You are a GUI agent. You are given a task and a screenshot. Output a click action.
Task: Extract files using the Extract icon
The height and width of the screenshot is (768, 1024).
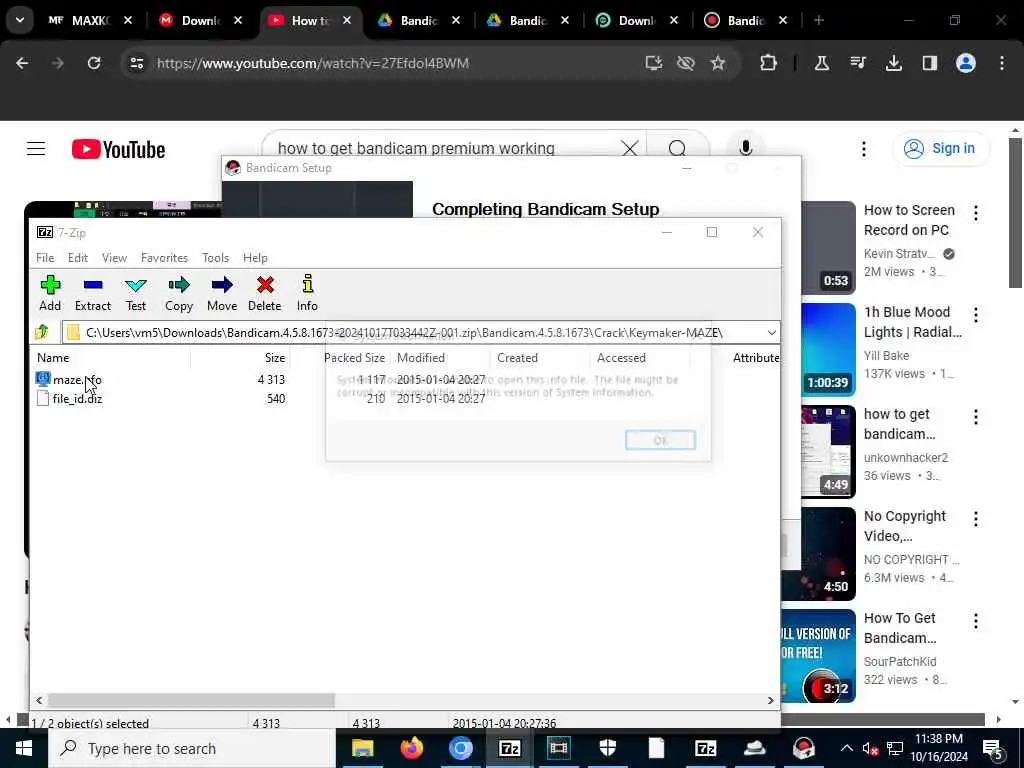pyautogui.click(x=93, y=293)
